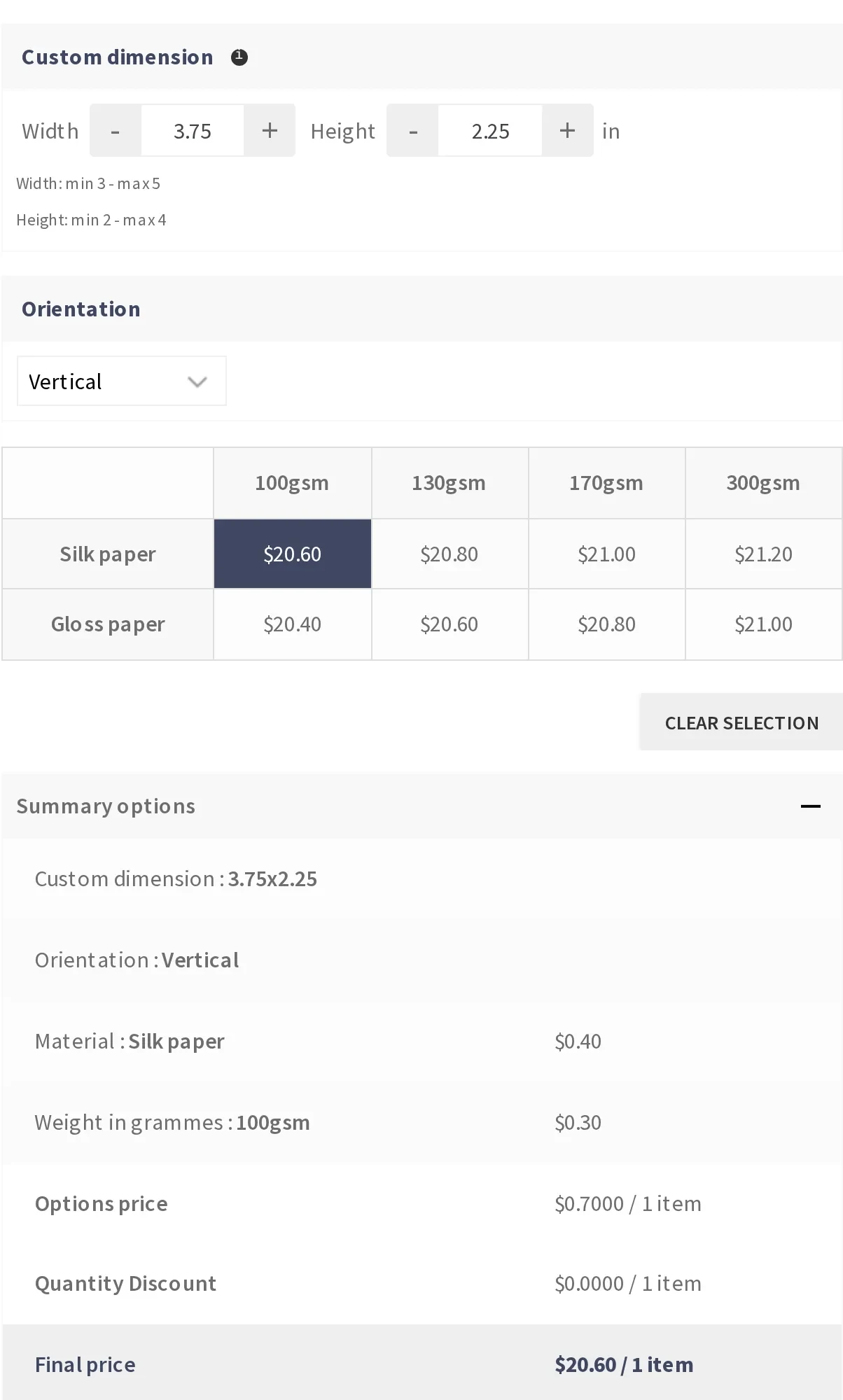The image size is (843, 1400).
Task: Click the 170gsm column header
Action: pos(606,483)
